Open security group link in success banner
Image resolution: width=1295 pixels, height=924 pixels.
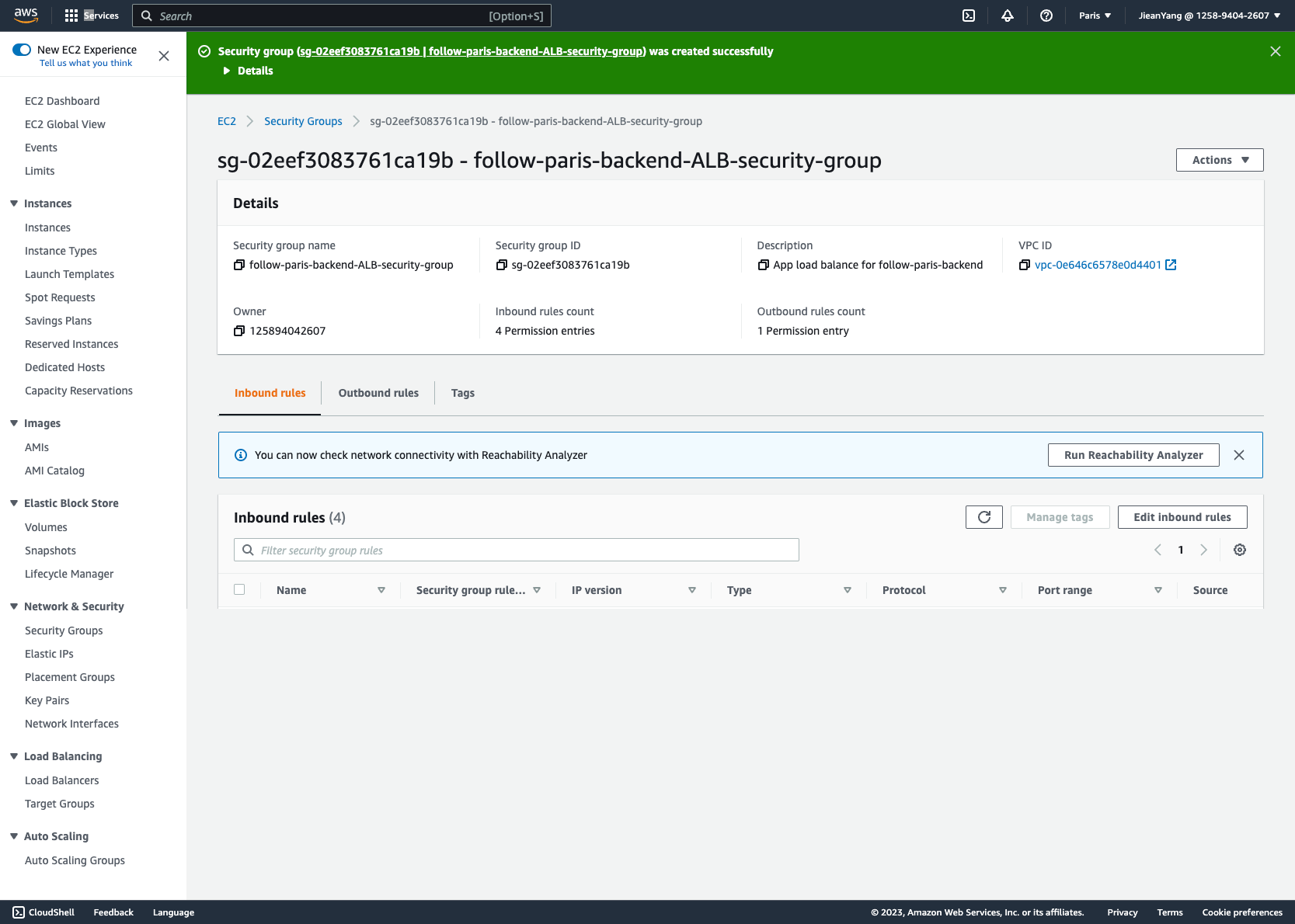click(471, 51)
